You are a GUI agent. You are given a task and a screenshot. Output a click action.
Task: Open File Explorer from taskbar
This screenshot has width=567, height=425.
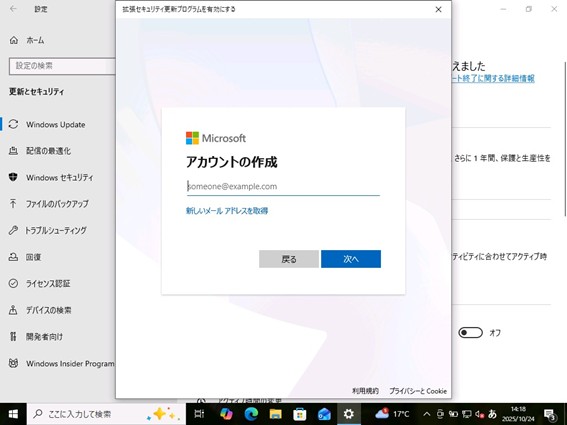click(276, 414)
